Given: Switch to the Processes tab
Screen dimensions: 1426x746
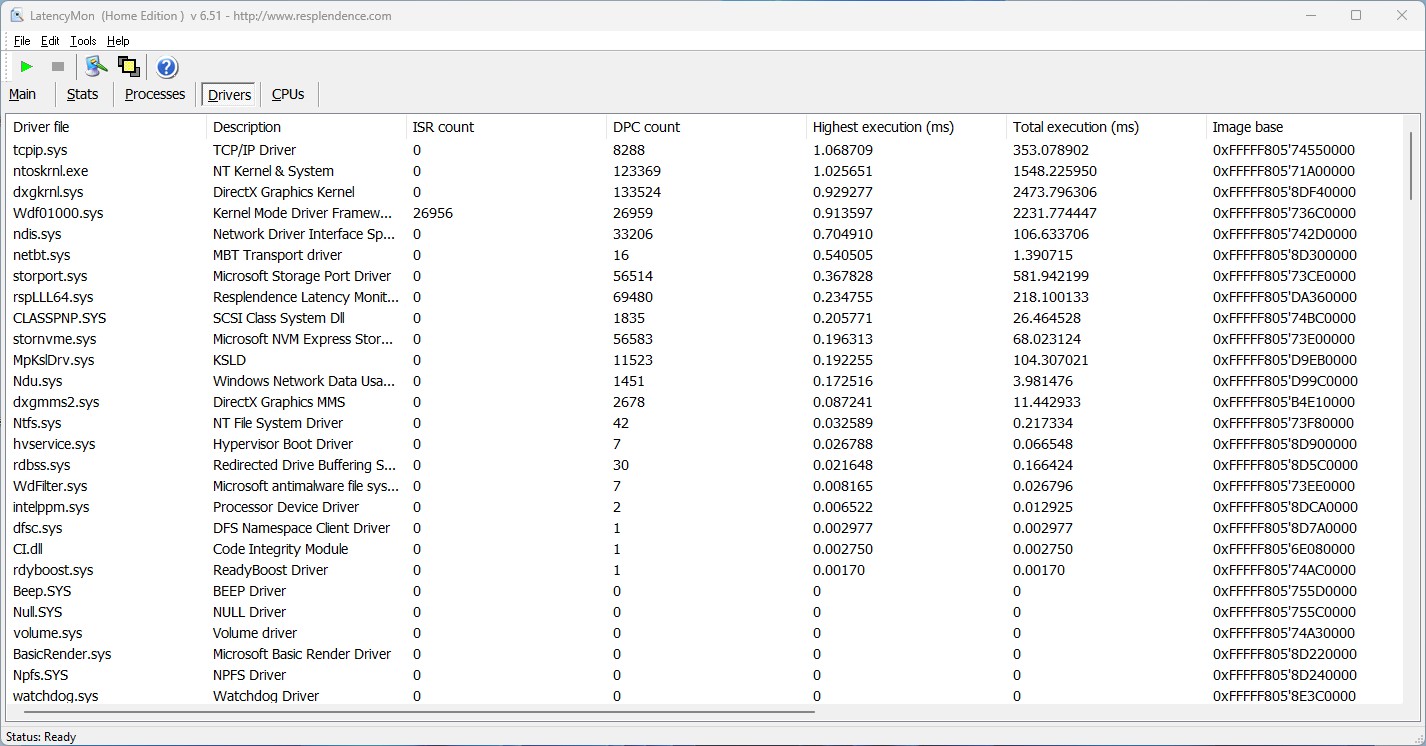Looking at the screenshot, I should pyautogui.click(x=154, y=94).
